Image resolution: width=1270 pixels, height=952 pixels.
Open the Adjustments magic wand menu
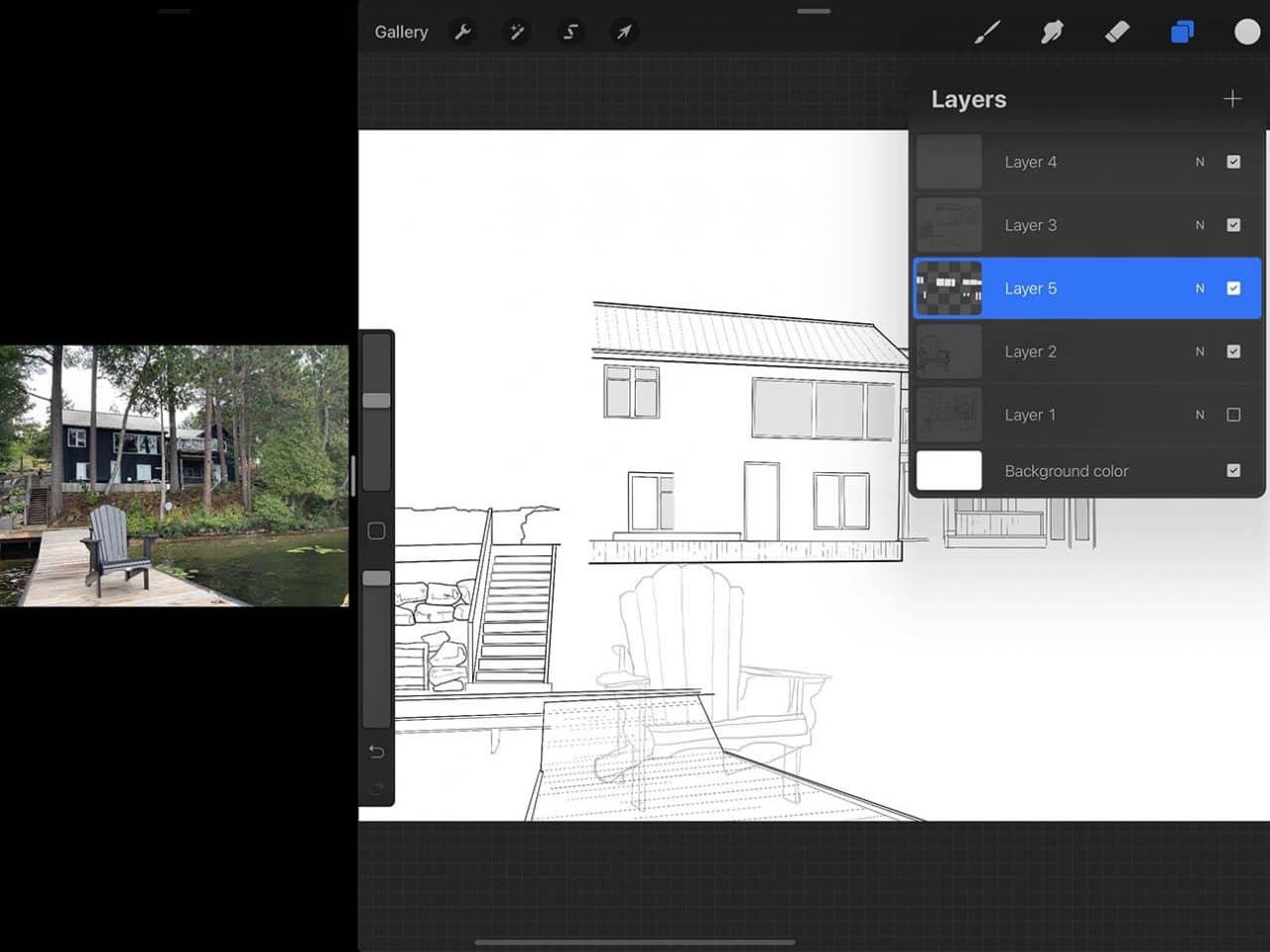tap(516, 32)
